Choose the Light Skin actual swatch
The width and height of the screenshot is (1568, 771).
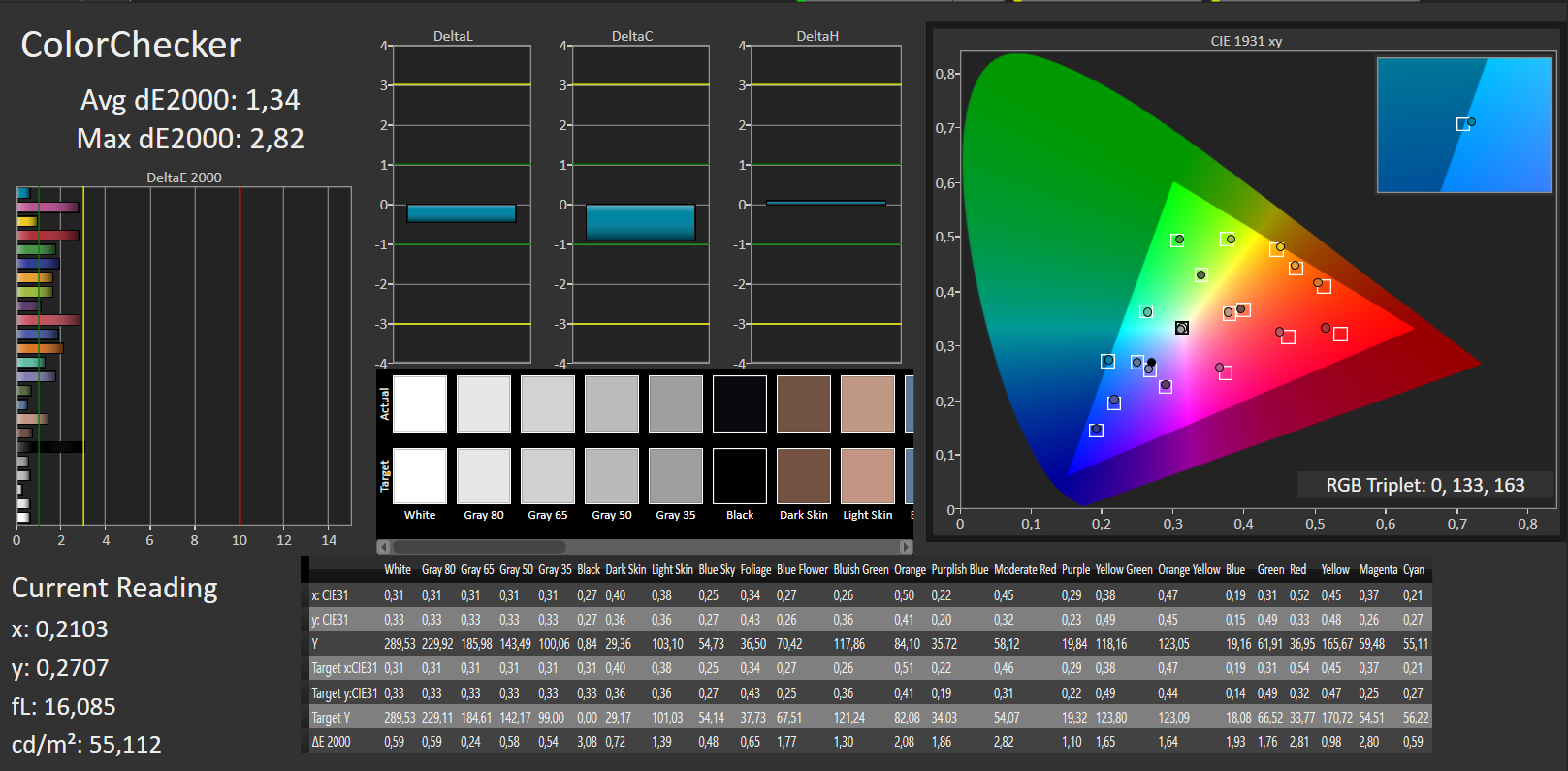tap(868, 403)
